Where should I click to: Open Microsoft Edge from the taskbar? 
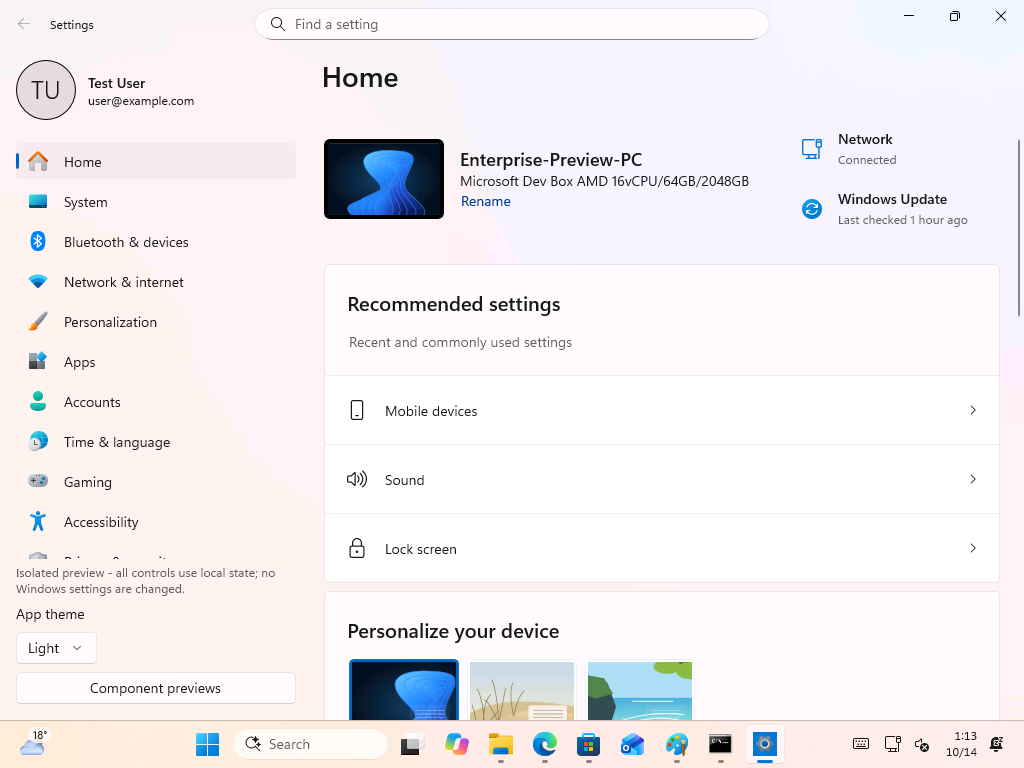pyautogui.click(x=545, y=744)
